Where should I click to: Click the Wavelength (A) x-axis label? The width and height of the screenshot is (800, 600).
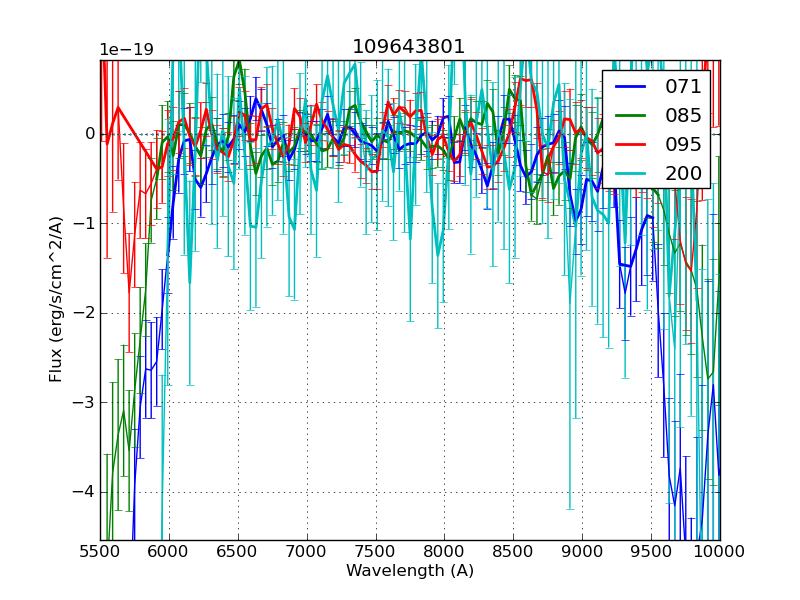410,571
